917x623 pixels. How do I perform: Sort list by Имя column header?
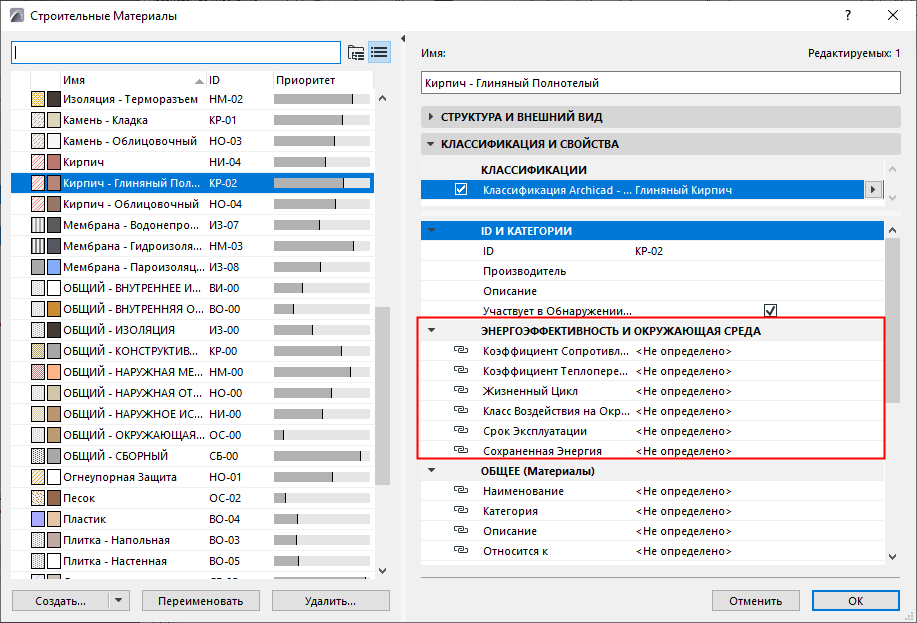click(x=133, y=80)
